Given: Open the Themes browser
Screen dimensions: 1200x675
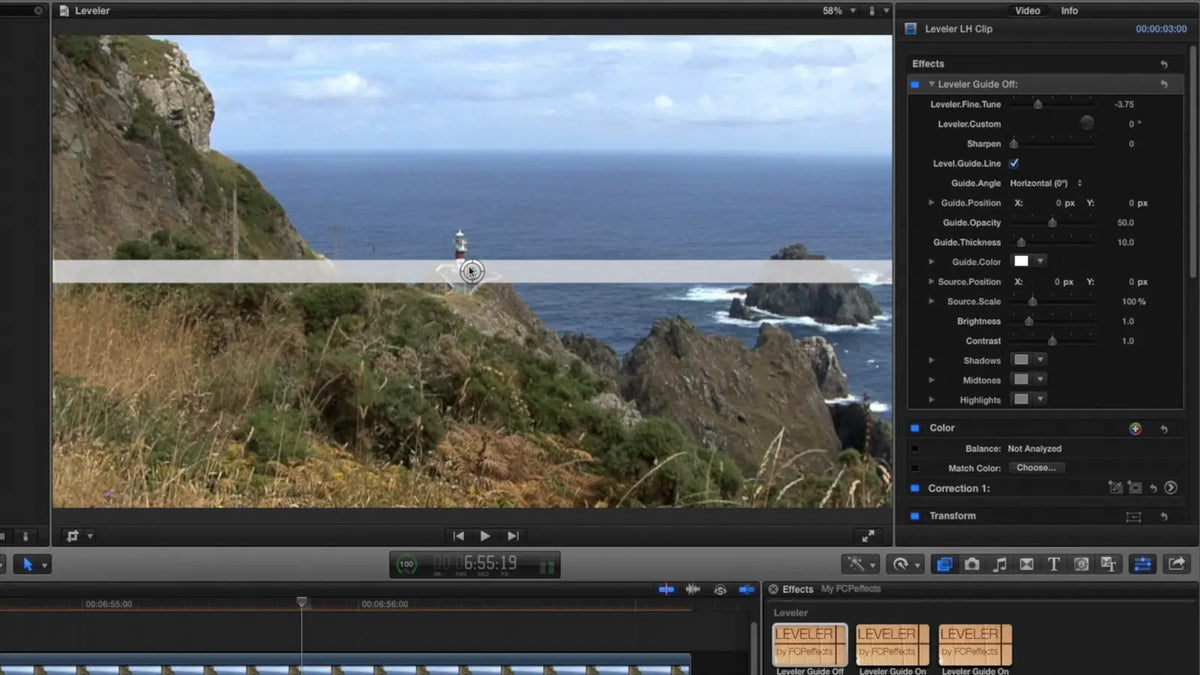Looking at the screenshot, I should coord(1108,564).
